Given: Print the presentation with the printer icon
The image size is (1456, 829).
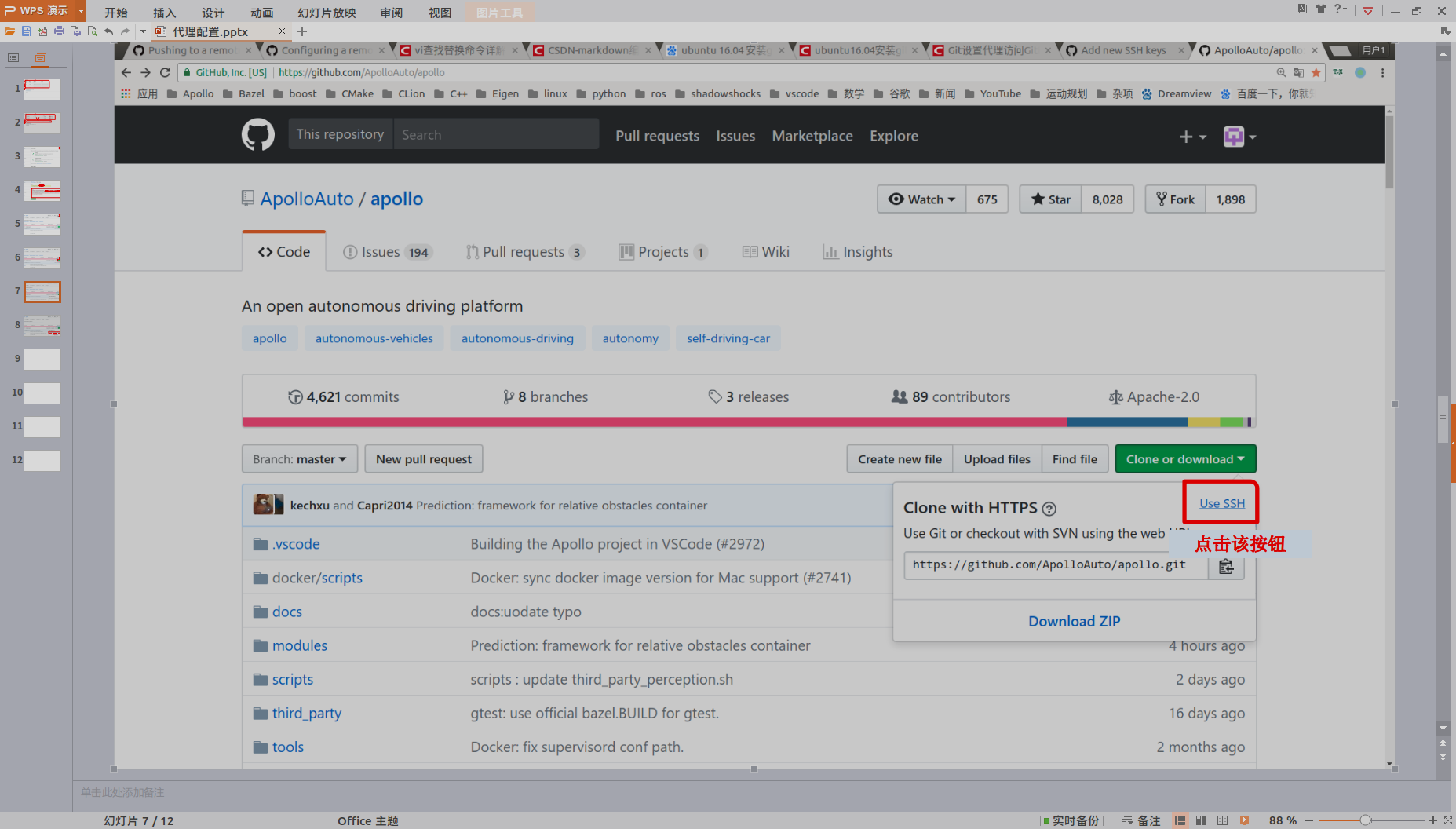Looking at the screenshot, I should click(x=59, y=31).
